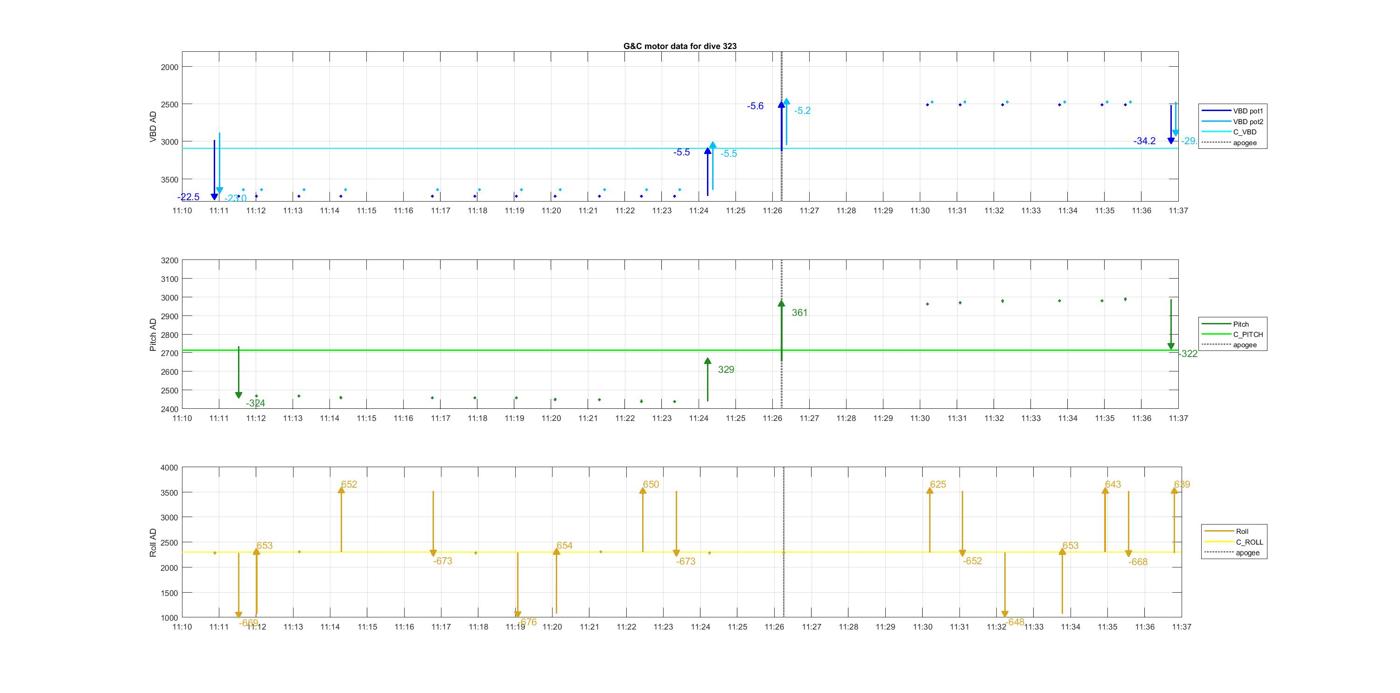Viewport: 1400px width, 693px height.
Task: Click the '329' pitch data label
Action: click(726, 370)
